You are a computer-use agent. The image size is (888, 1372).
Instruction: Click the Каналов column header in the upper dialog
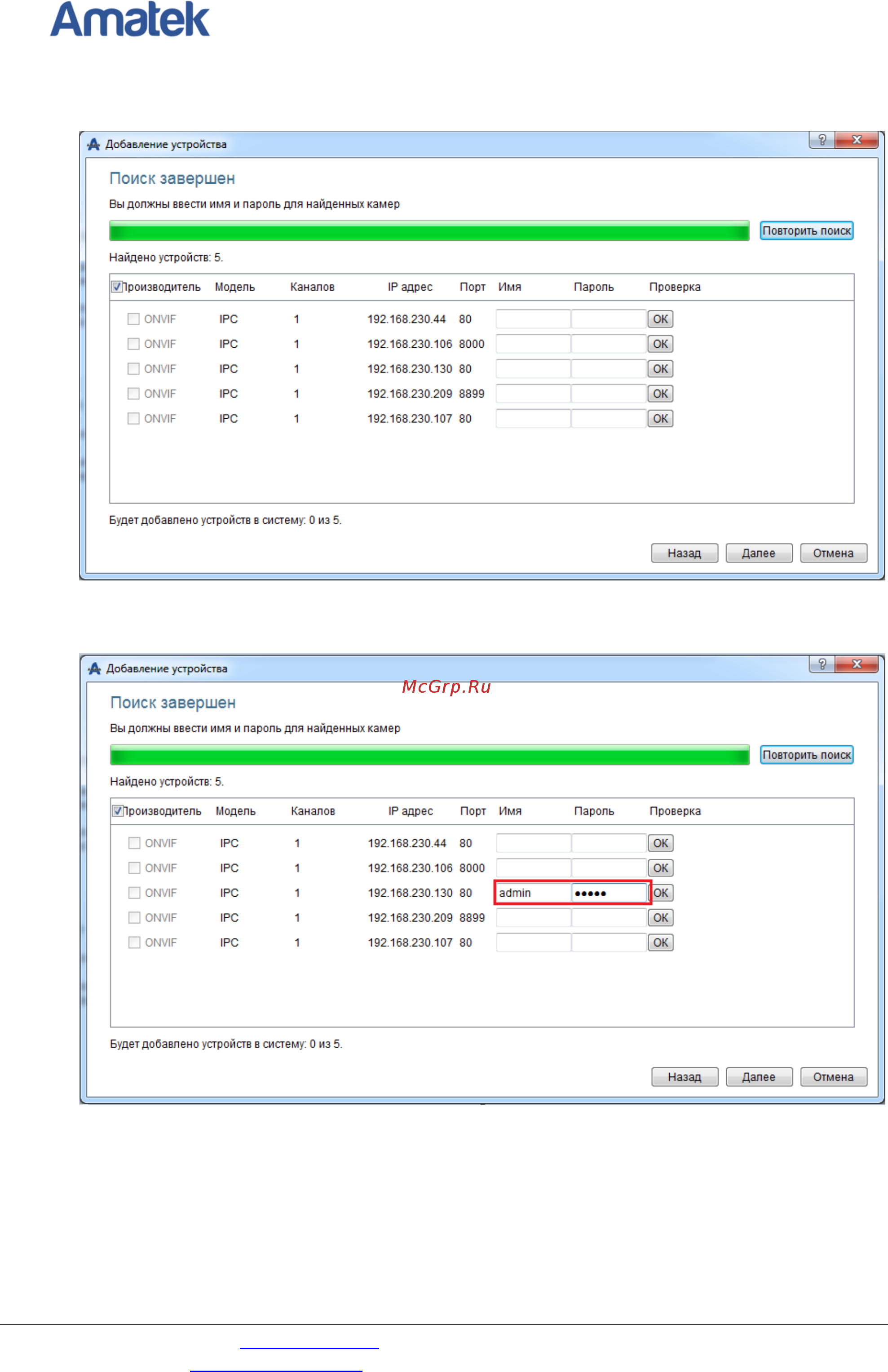click(x=312, y=287)
